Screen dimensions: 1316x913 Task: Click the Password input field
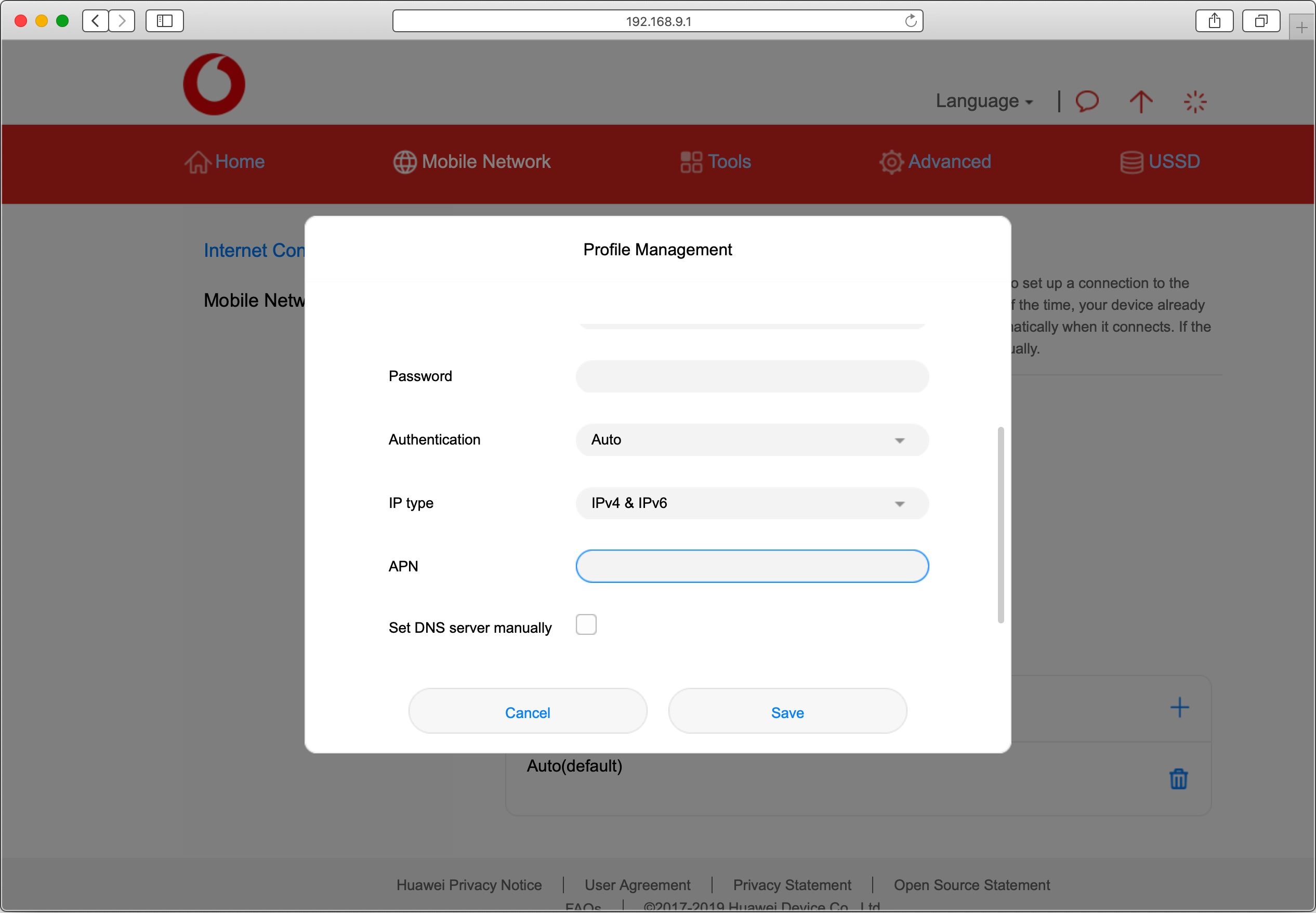click(752, 376)
